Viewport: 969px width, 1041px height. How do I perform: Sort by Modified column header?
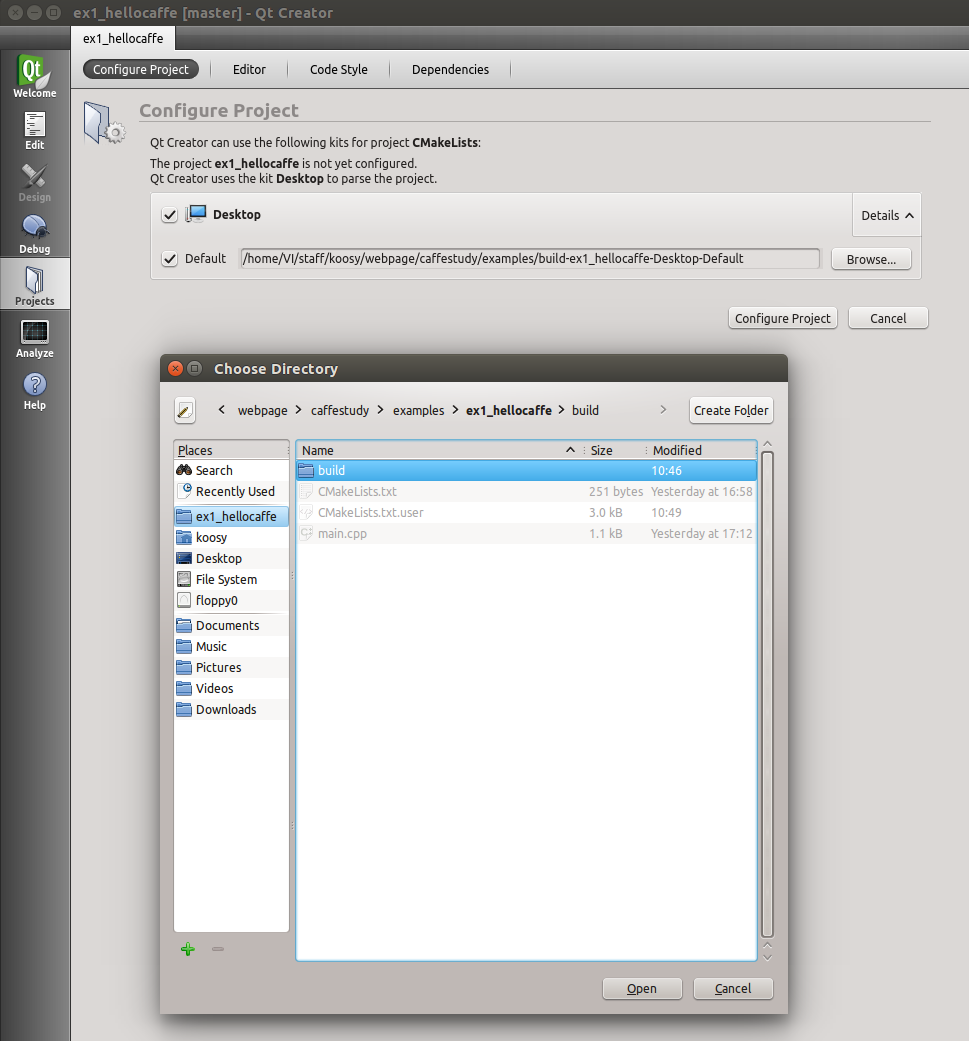click(701, 451)
